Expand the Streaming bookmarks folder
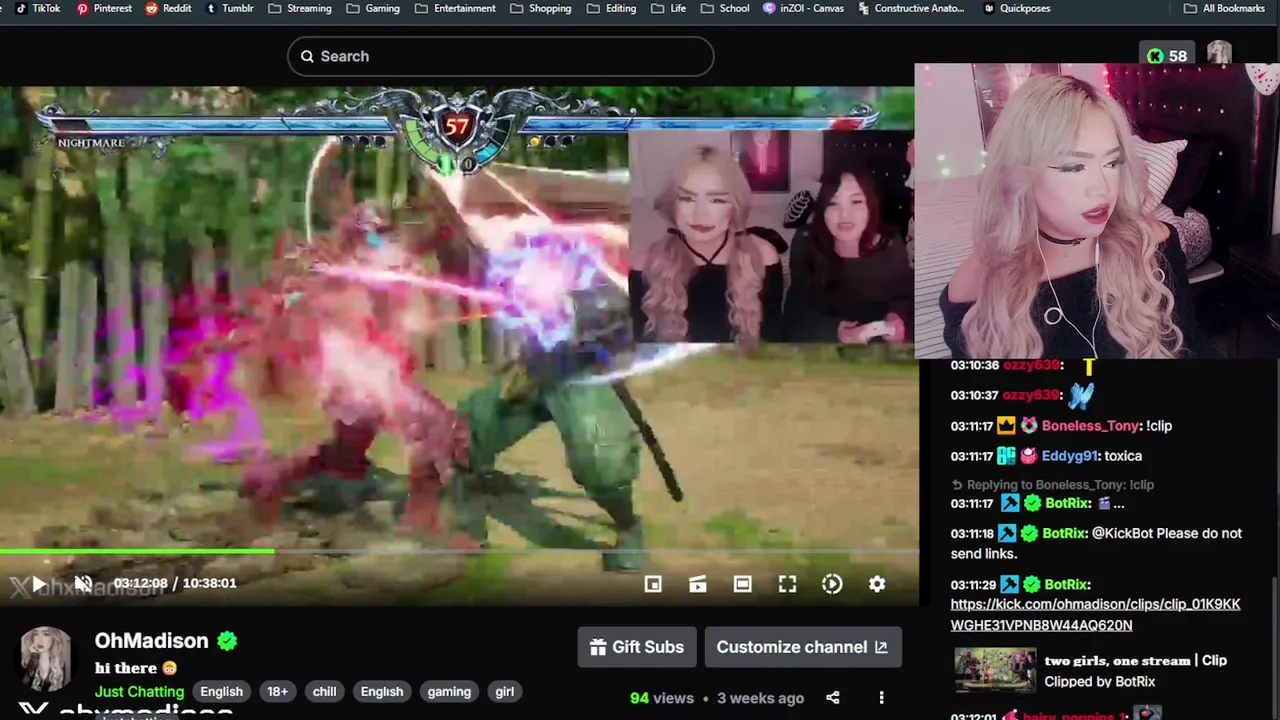 [x=299, y=8]
